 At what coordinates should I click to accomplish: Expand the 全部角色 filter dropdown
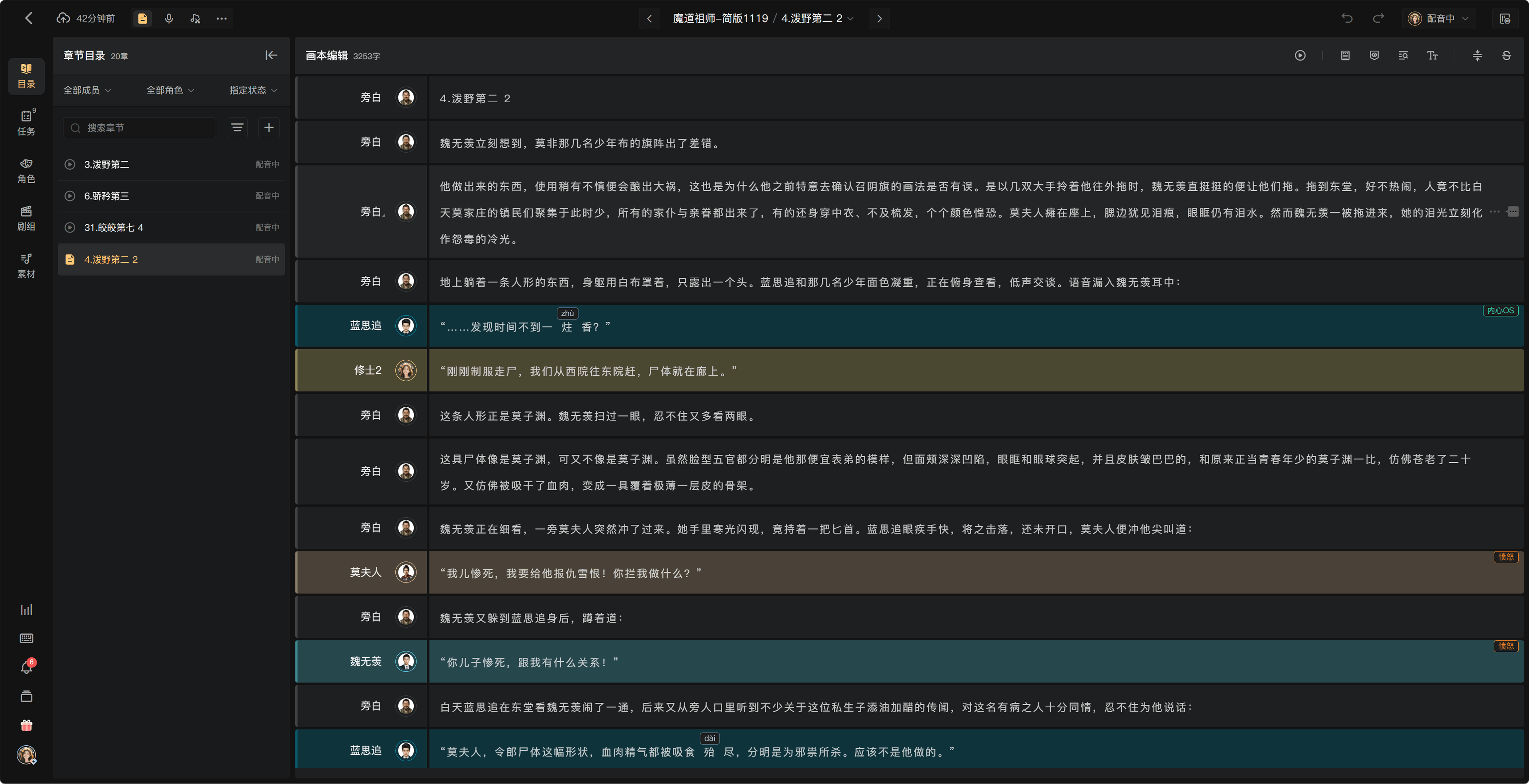(x=170, y=90)
